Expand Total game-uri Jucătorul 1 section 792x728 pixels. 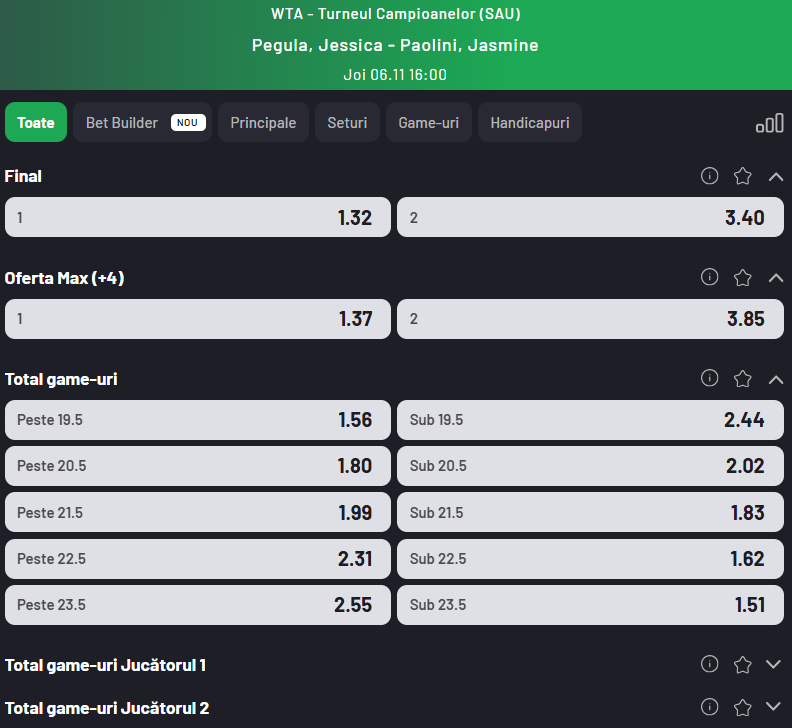coord(773,664)
